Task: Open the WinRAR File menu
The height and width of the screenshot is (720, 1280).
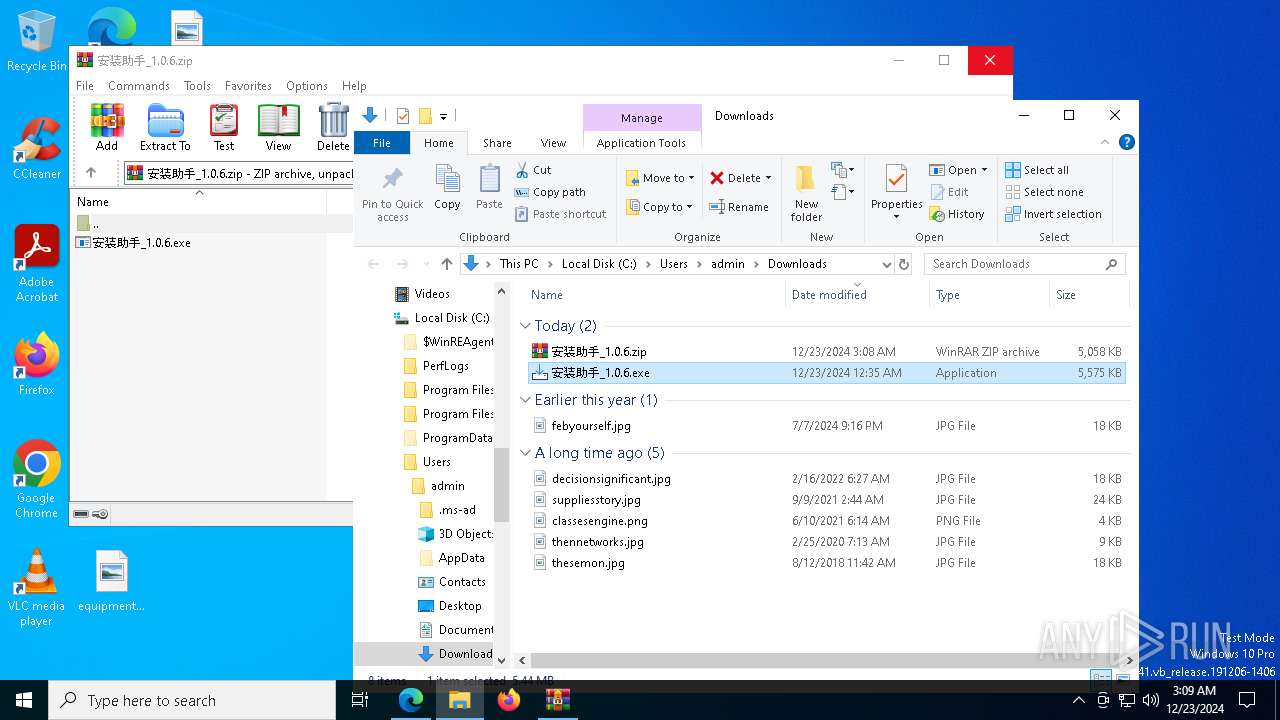Action: [x=85, y=86]
